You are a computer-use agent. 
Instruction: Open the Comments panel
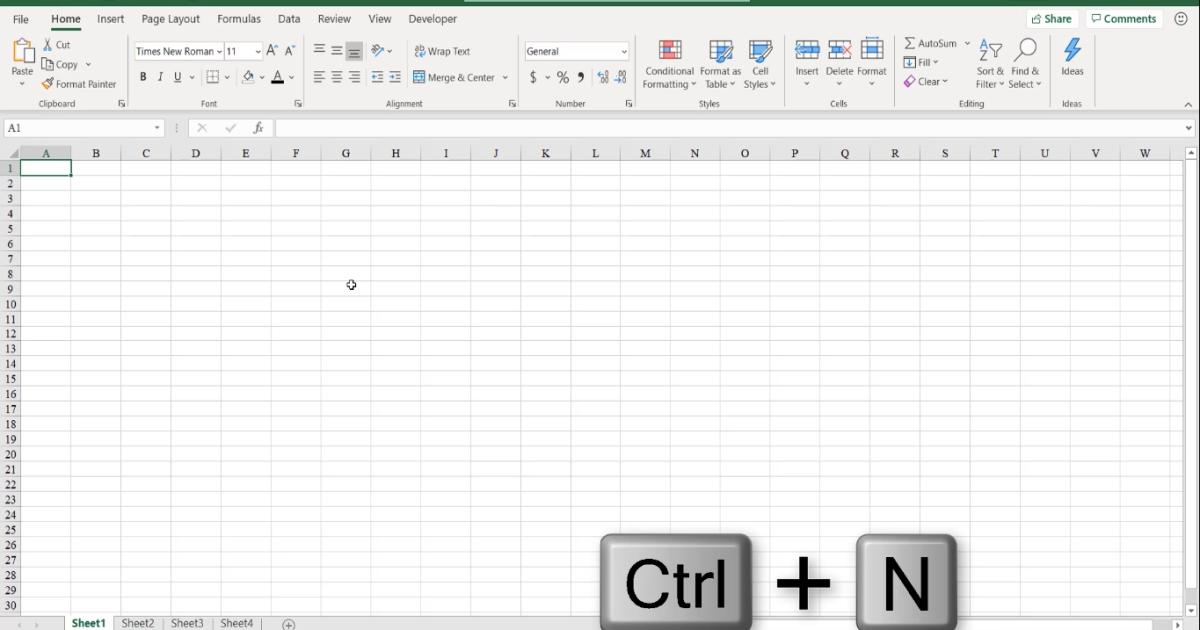point(1124,18)
